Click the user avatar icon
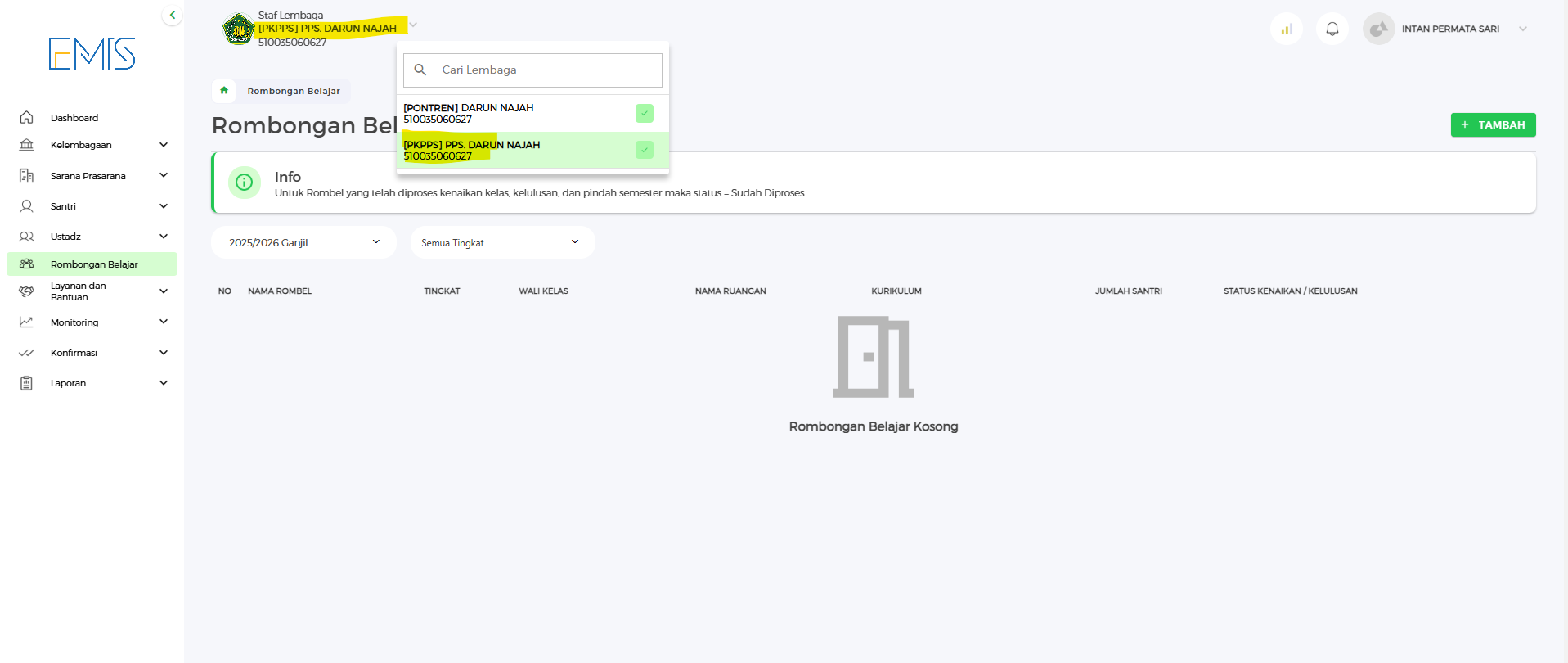 (x=1378, y=29)
